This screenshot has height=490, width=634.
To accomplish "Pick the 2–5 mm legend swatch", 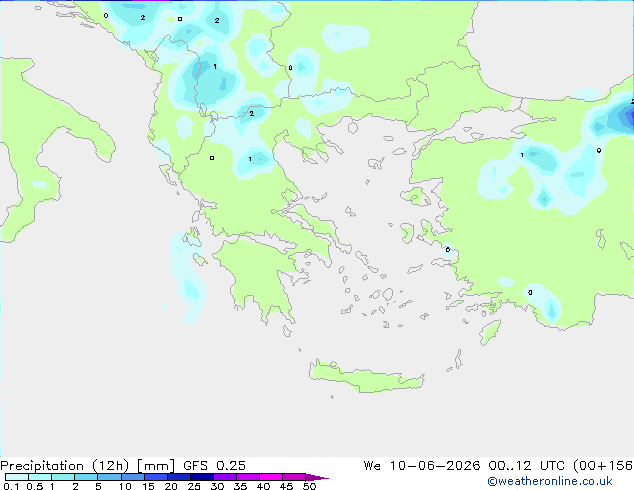I will [x=86, y=477].
